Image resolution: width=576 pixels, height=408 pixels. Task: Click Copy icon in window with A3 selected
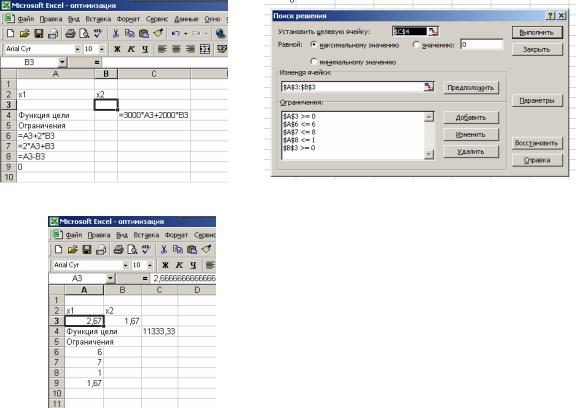(x=178, y=250)
